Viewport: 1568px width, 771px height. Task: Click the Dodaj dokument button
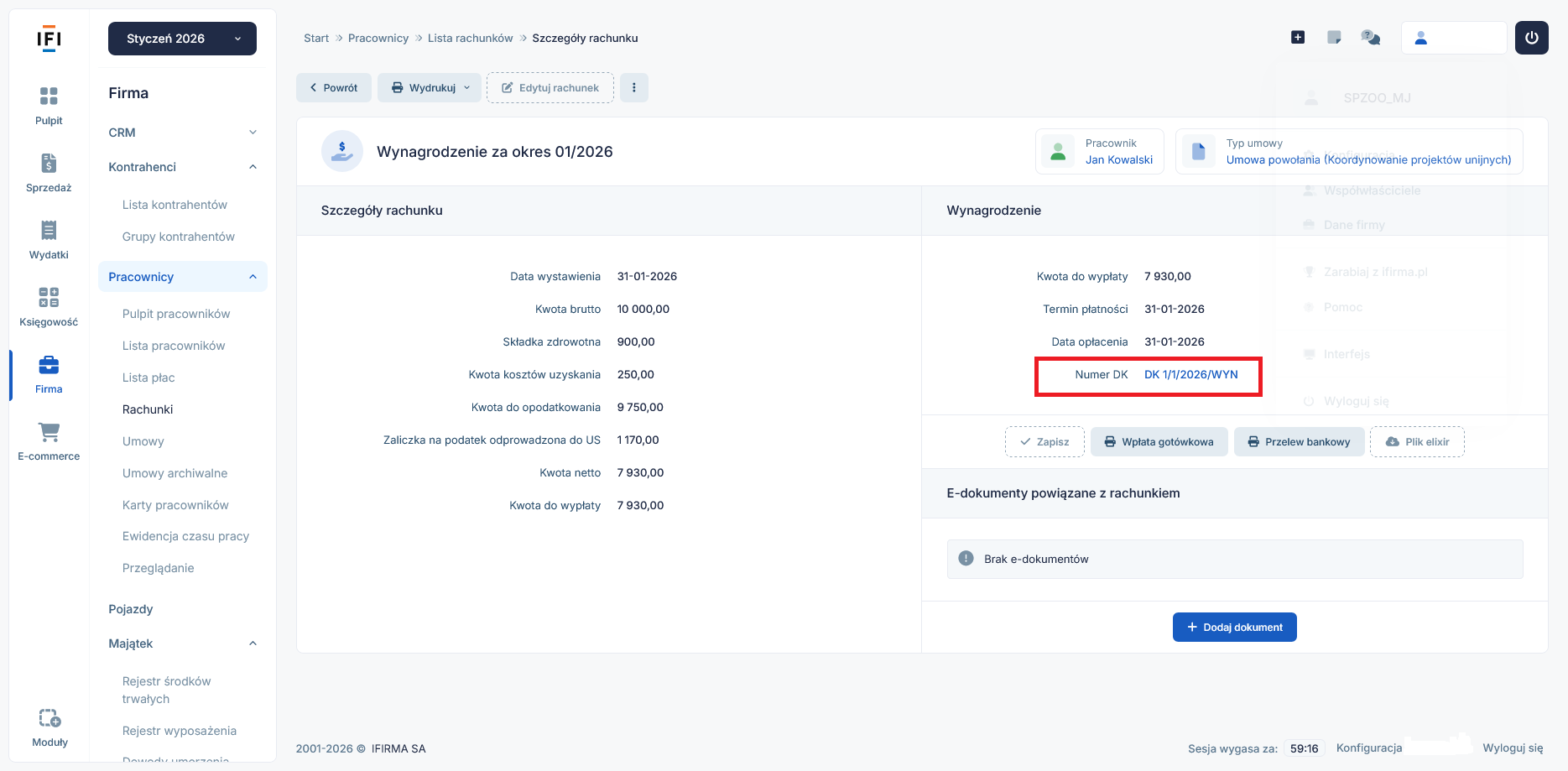pos(1234,628)
